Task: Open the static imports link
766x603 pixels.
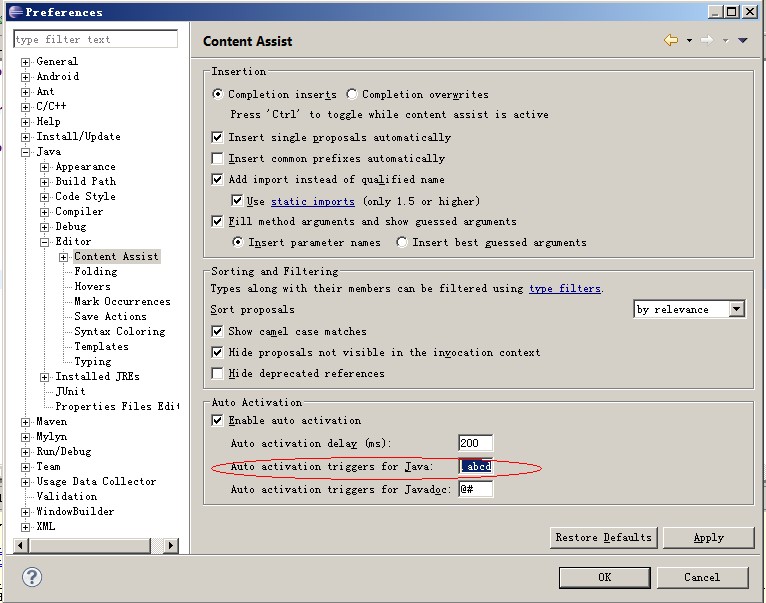Action: 313,201
